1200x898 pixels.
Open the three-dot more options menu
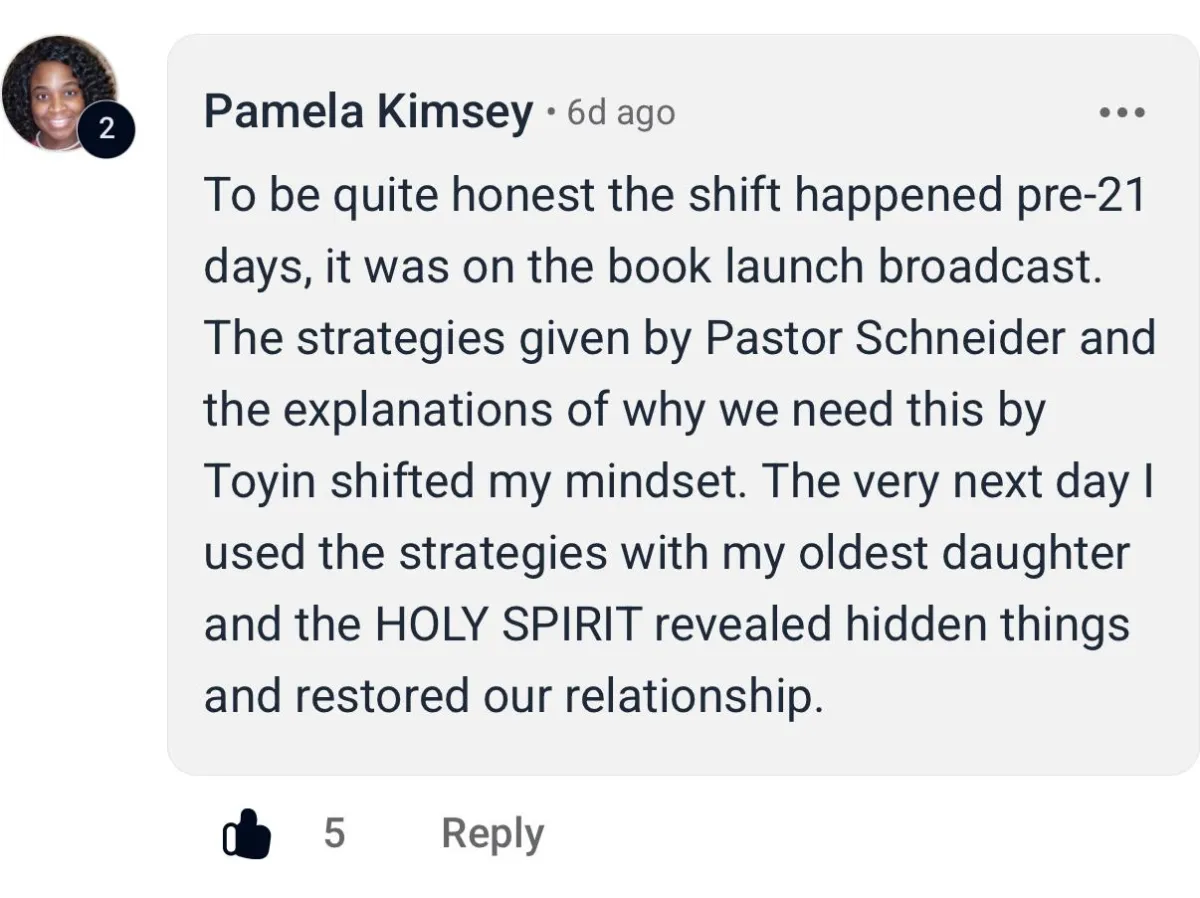[x=1122, y=112]
